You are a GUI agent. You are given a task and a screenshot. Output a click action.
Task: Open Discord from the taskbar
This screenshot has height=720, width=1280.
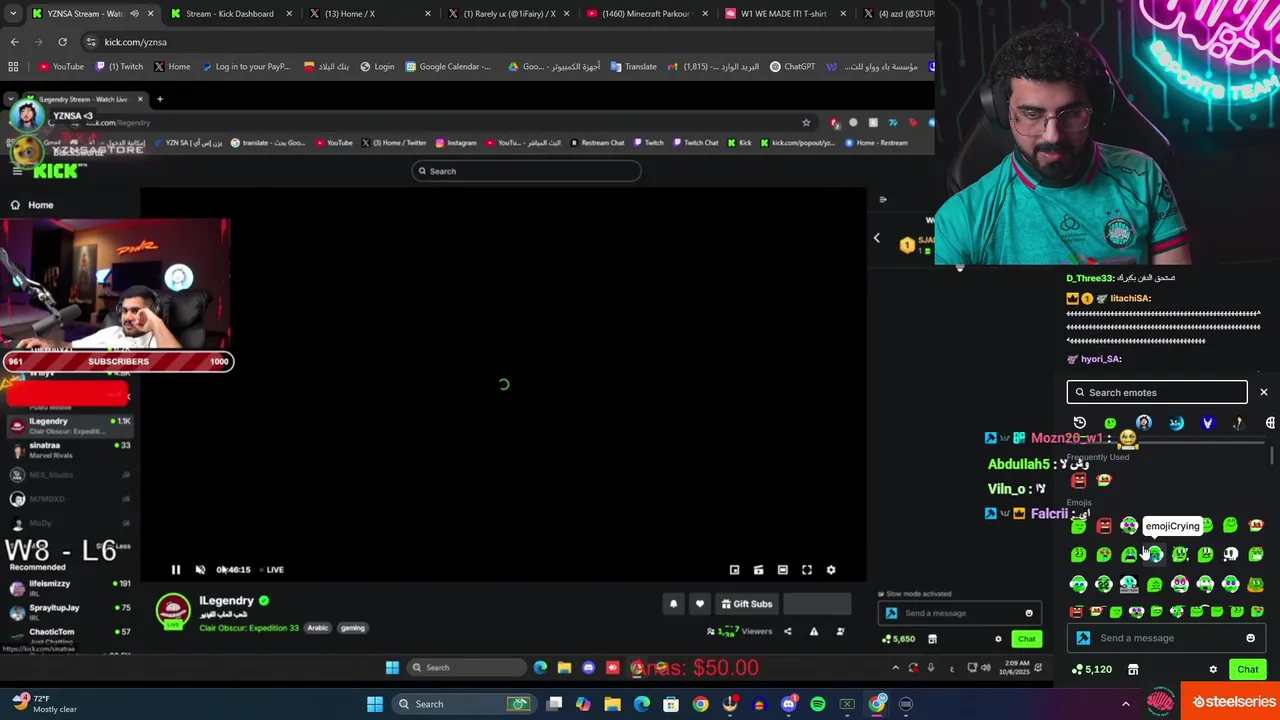click(x=788, y=704)
